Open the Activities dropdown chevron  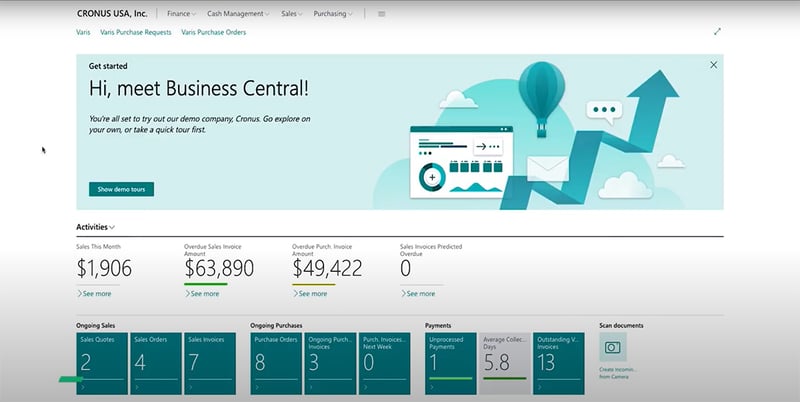point(112,228)
